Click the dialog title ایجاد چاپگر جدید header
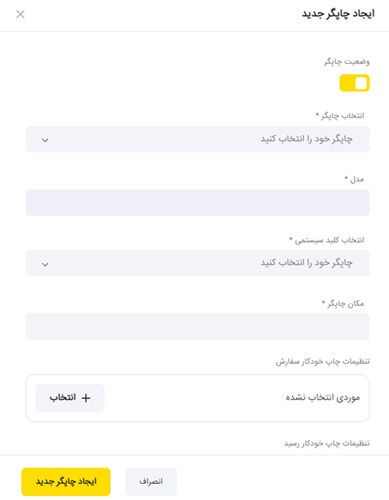 click(x=338, y=14)
